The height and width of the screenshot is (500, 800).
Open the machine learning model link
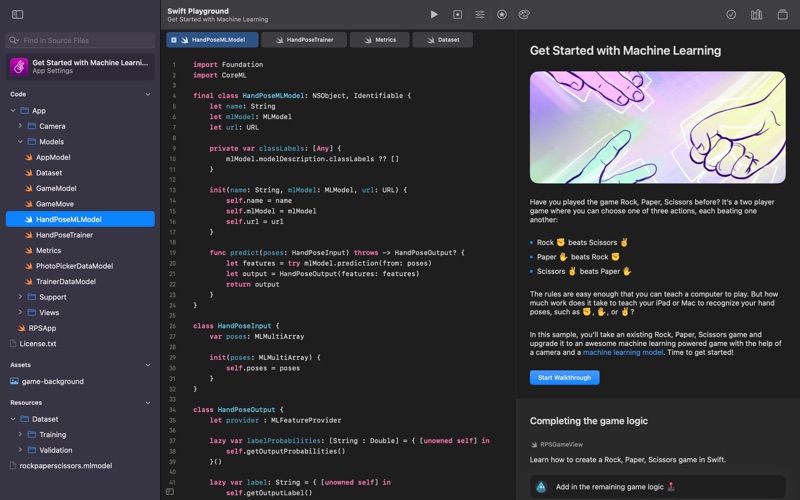(x=623, y=353)
